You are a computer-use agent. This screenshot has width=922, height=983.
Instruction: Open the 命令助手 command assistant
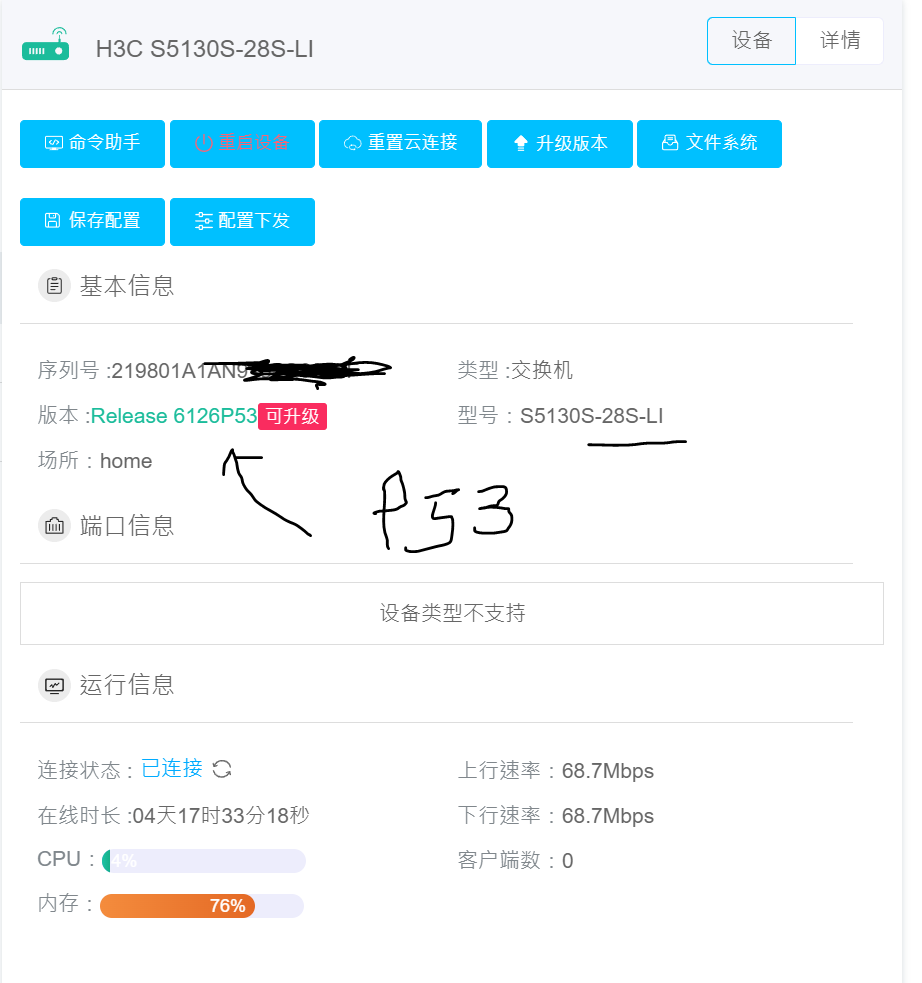[92, 144]
